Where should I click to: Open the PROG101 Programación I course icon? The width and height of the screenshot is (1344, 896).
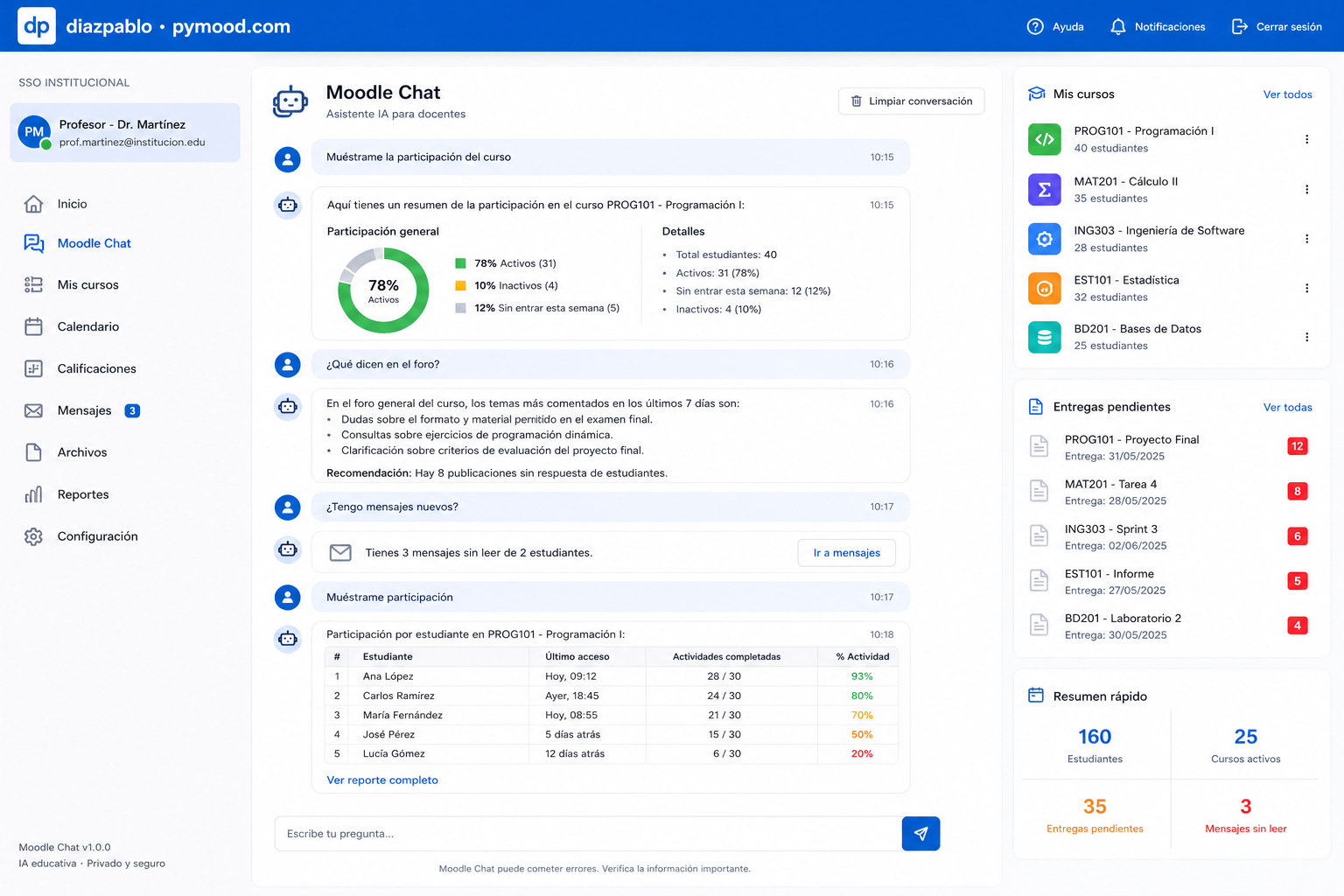[1044, 139]
